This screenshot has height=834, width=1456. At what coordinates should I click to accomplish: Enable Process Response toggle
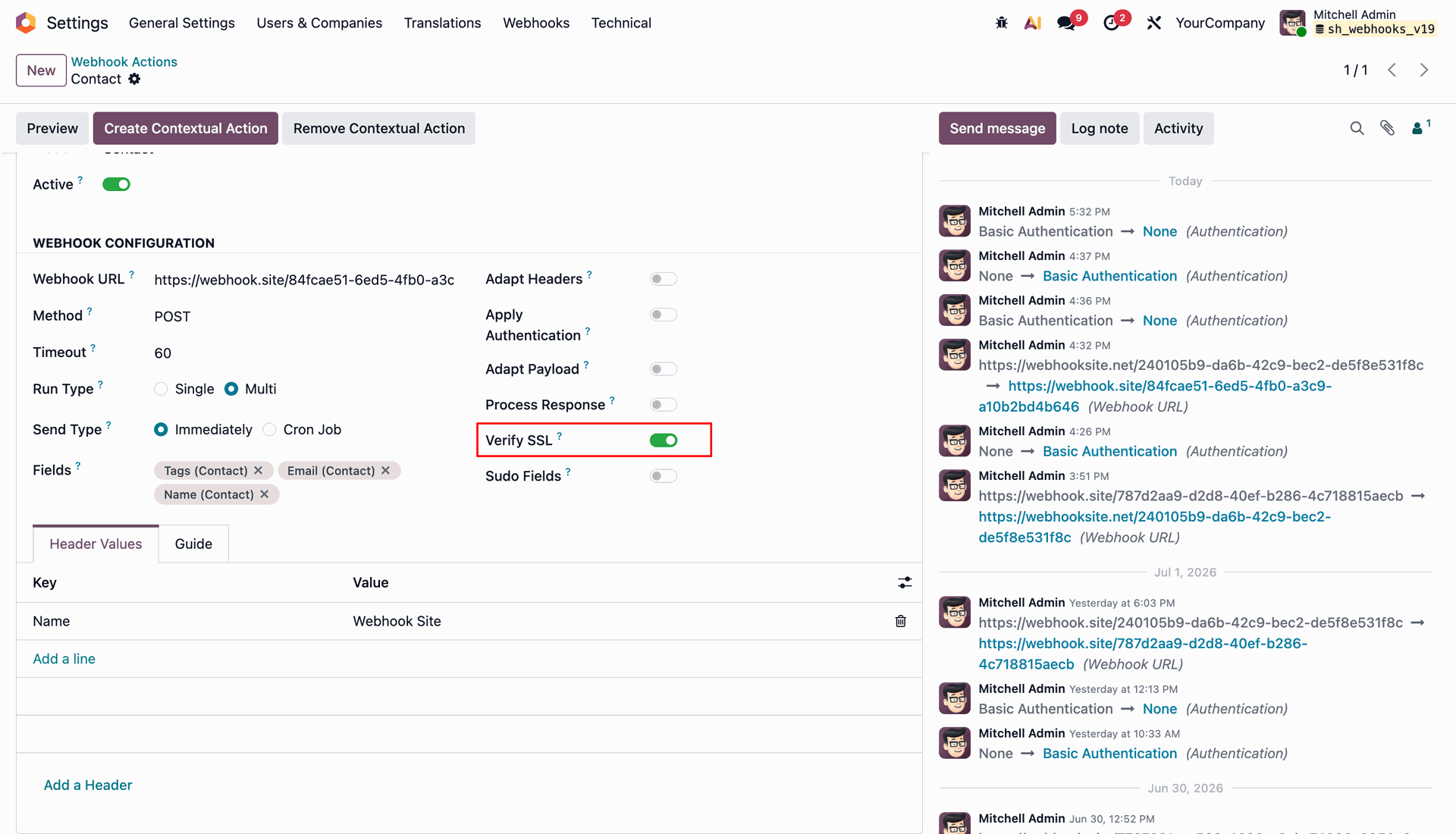pyautogui.click(x=664, y=405)
